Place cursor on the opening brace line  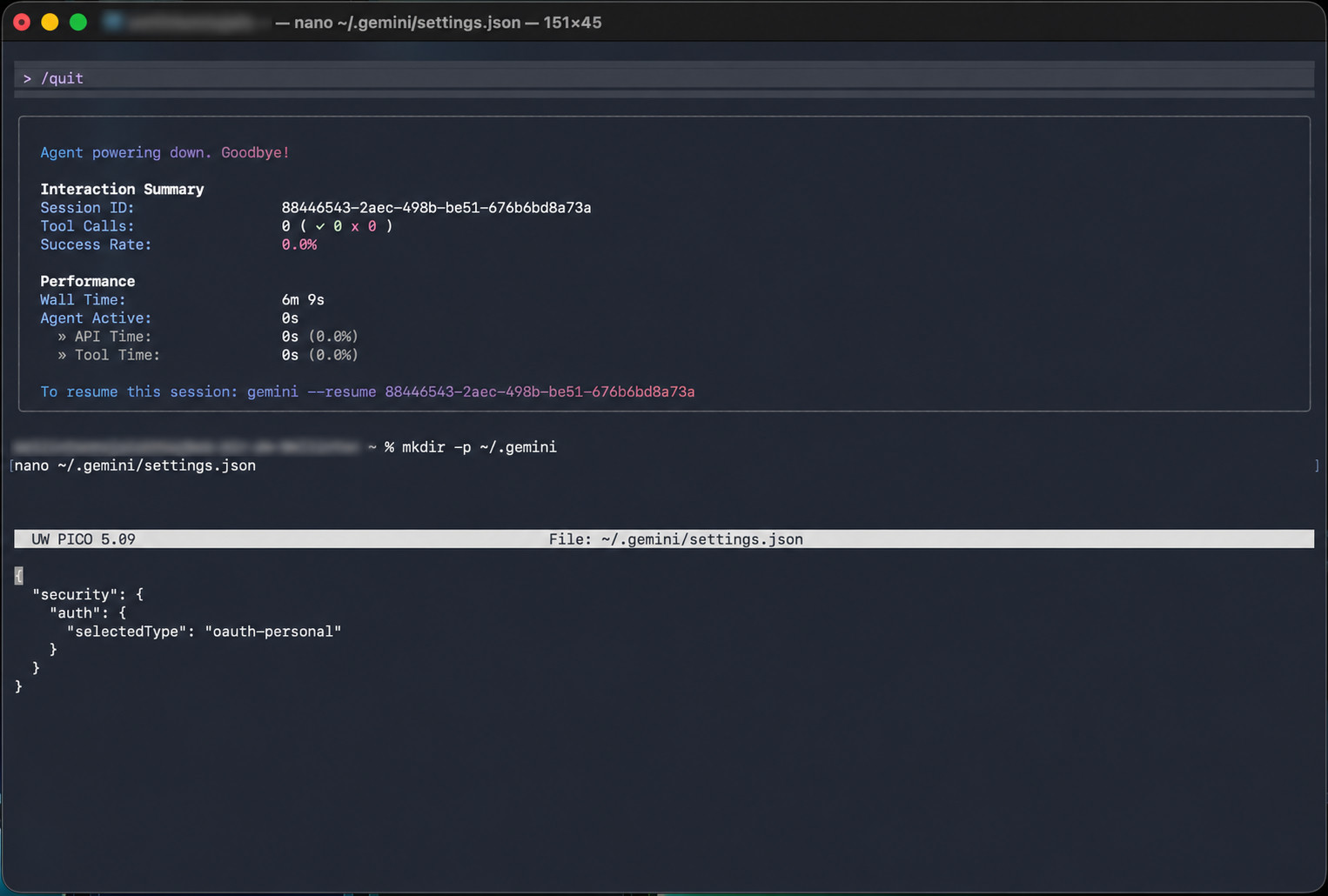pos(19,576)
